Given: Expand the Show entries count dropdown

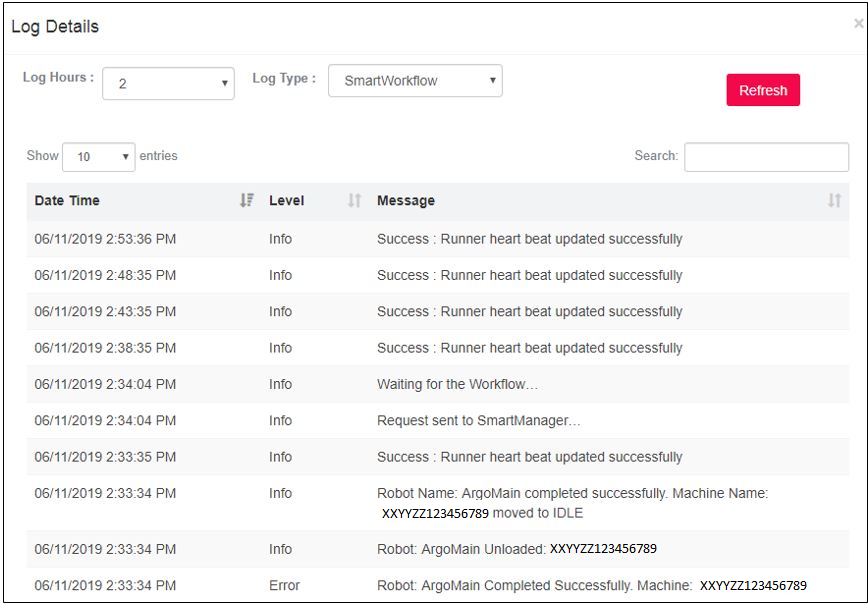Looking at the screenshot, I should (98, 157).
